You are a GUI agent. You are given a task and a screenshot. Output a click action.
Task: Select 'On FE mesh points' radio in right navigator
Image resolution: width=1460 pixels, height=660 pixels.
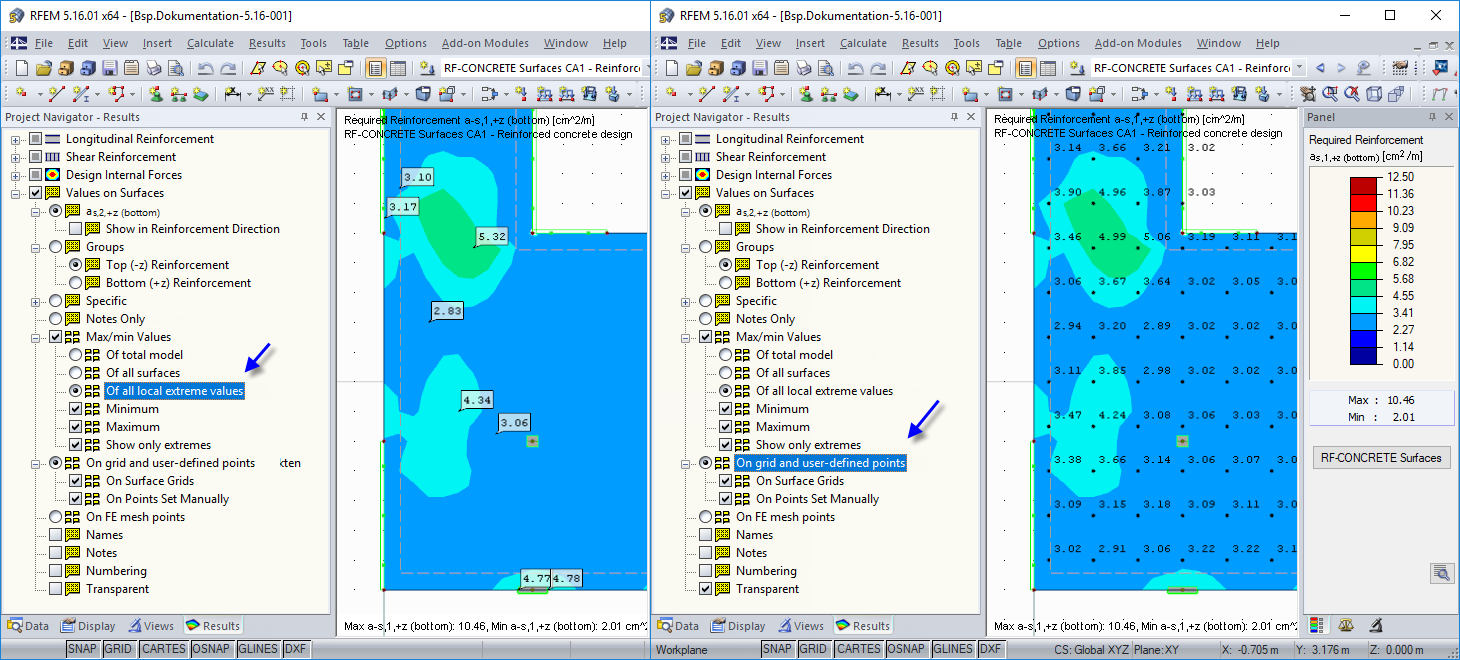(x=706, y=517)
